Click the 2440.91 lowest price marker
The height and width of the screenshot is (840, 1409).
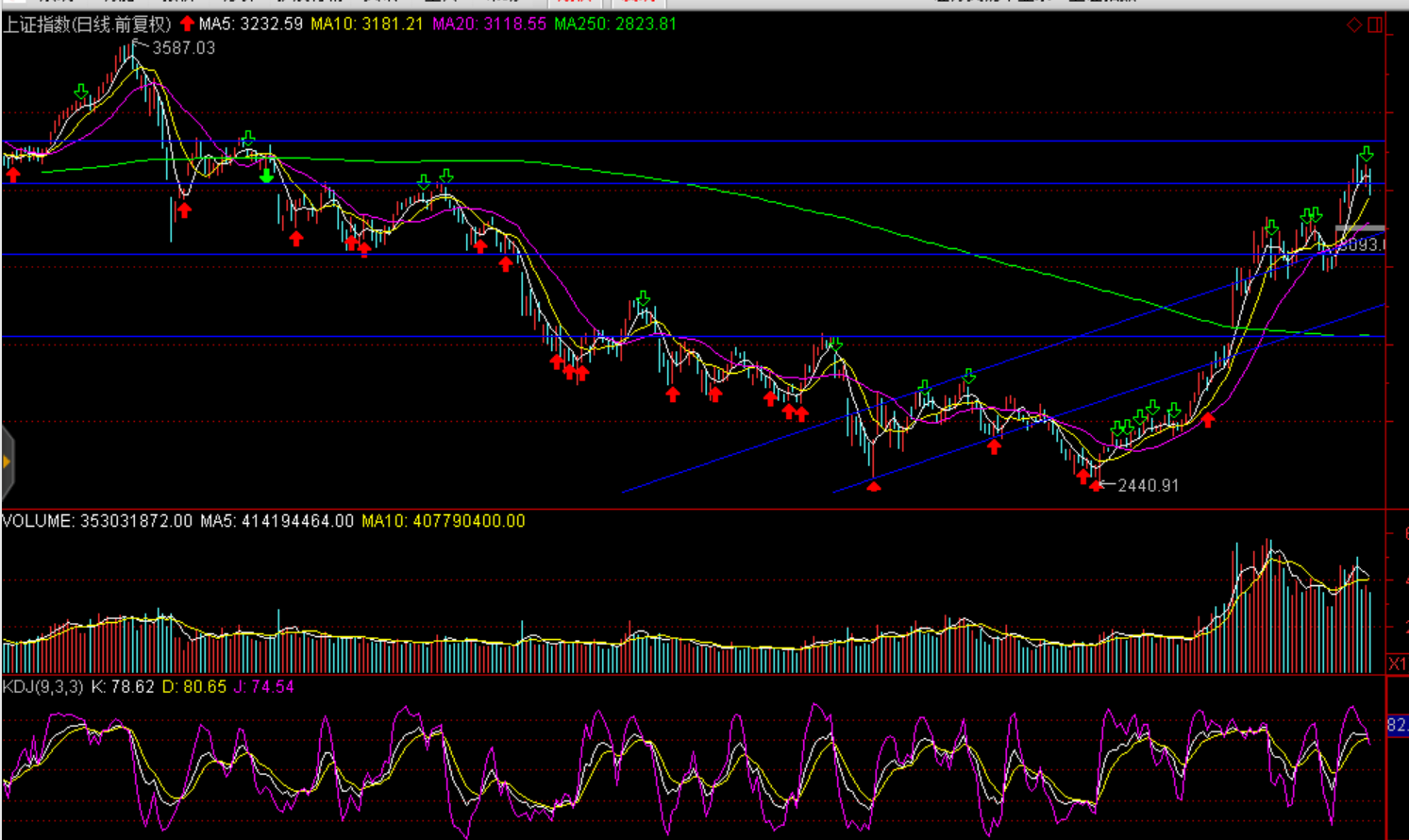pyautogui.click(x=1148, y=486)
